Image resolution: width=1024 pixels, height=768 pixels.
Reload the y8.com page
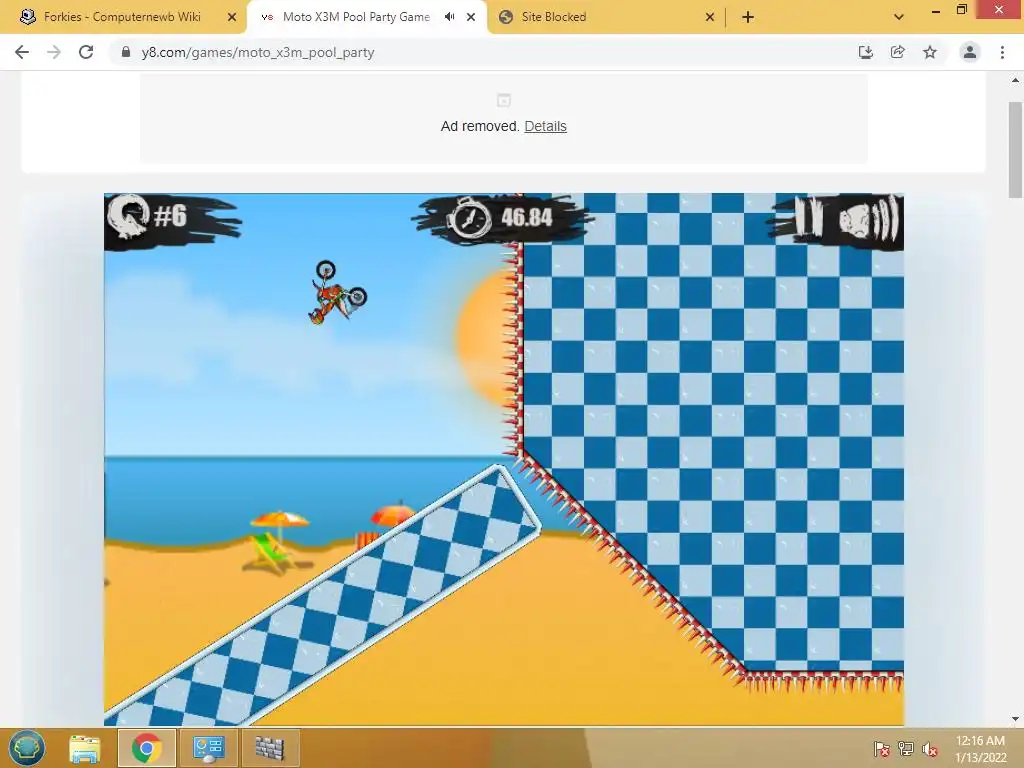(x=86, y=52)
